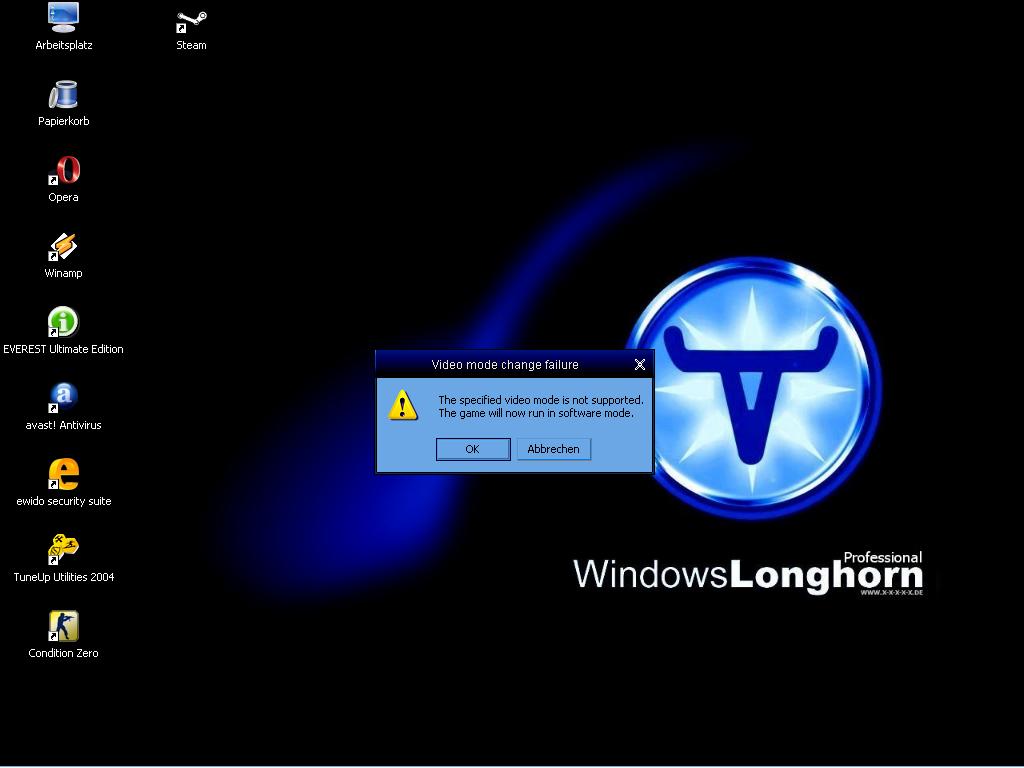This screenshot has width=1024, height=768.
Task: Click the Abbrechen button in the dialog
Action: pyautogui.click(x=554, y=449)
